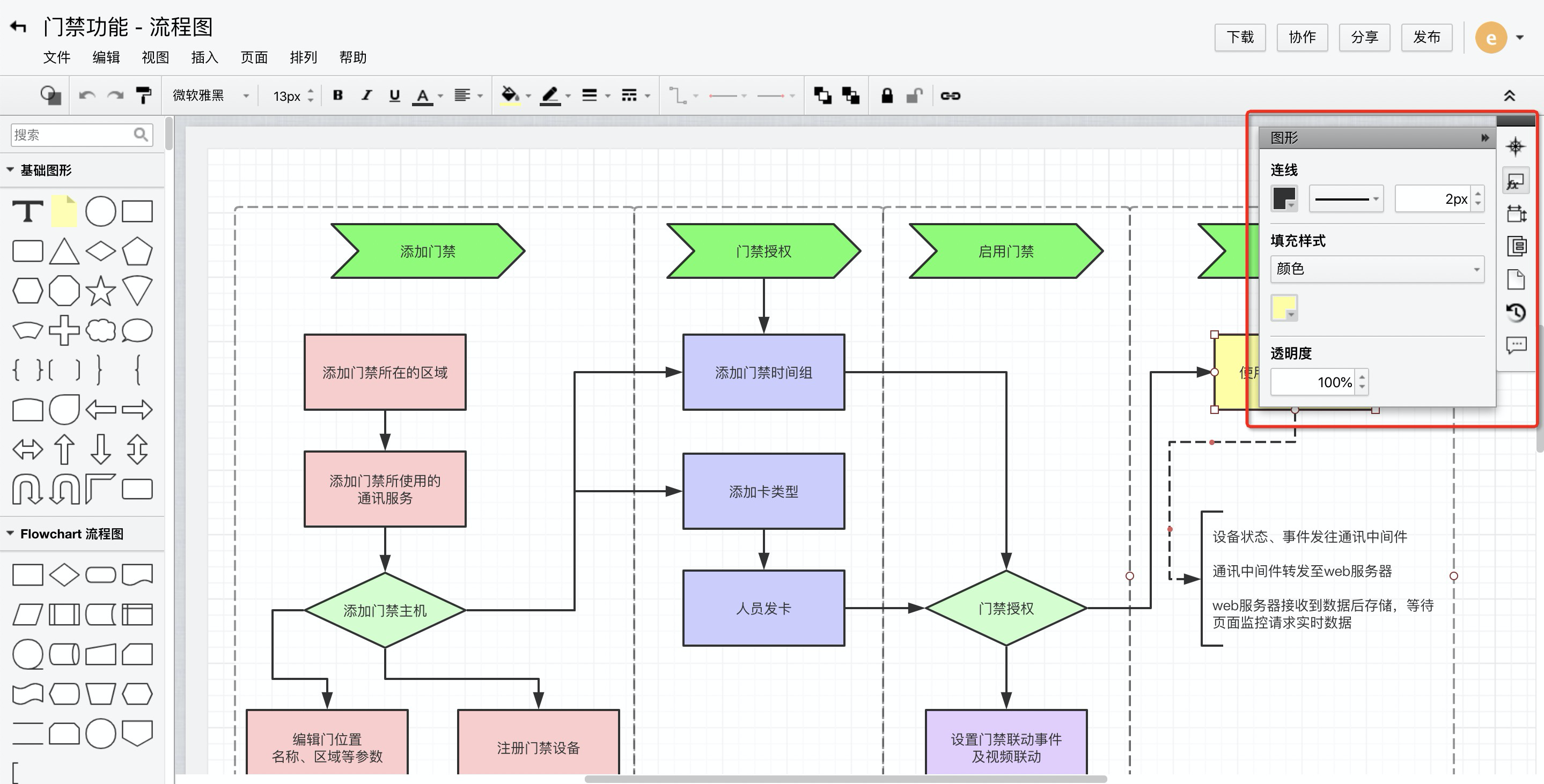Click the insert link icon

(x=950, y=95)
